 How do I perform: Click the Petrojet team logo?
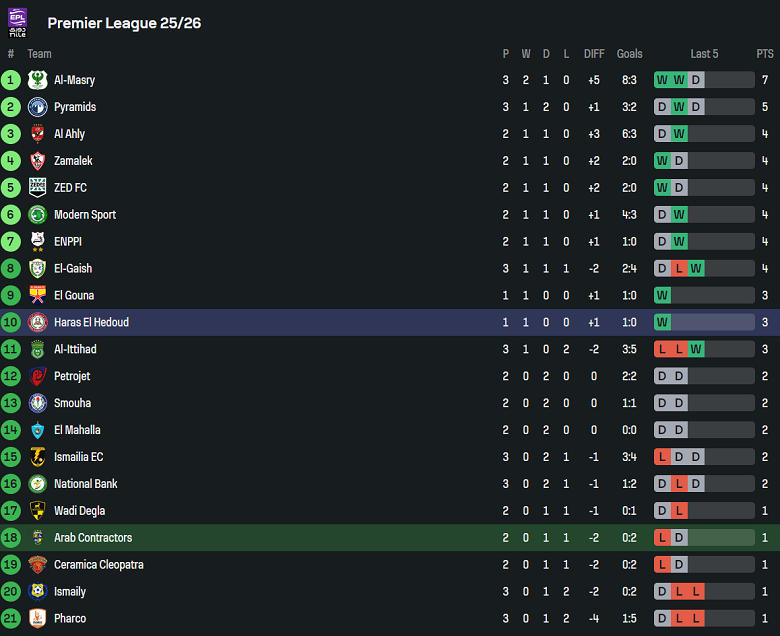tap(38, 377)
